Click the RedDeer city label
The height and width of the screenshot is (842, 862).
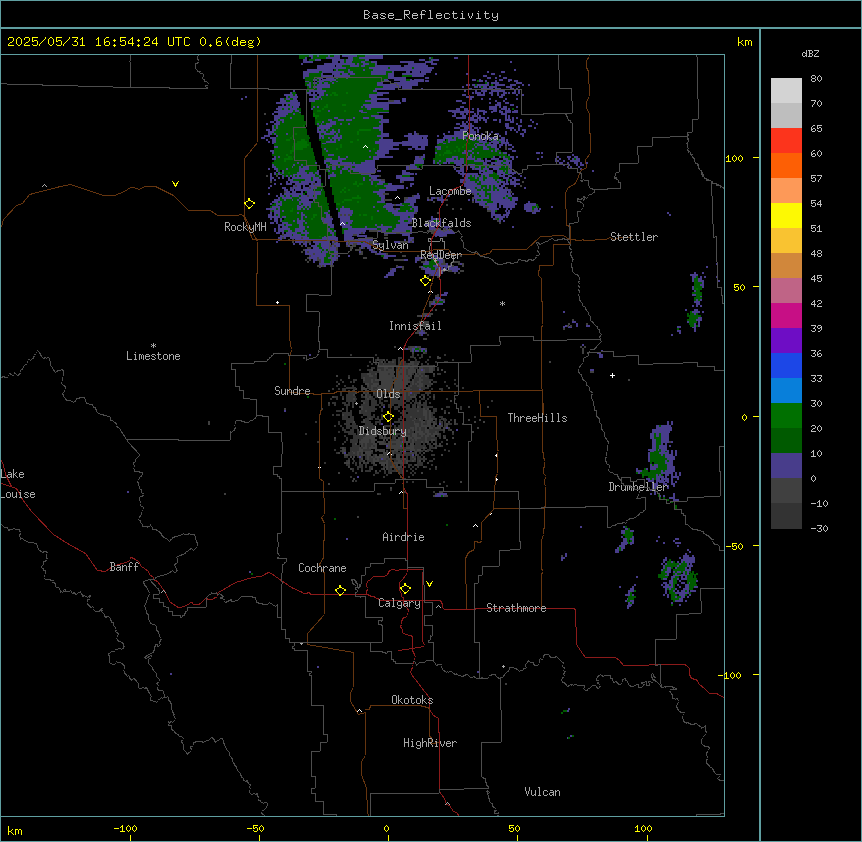[x=441, y=255]
